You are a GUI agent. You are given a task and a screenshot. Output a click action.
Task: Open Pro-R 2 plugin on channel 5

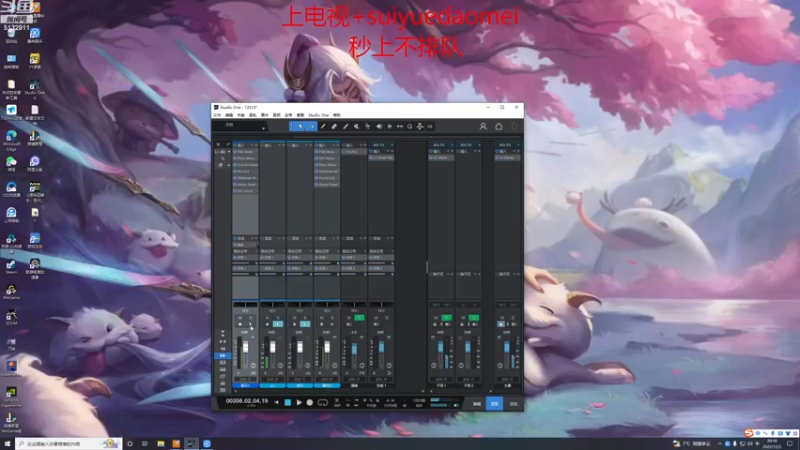(x=354, y=152)
